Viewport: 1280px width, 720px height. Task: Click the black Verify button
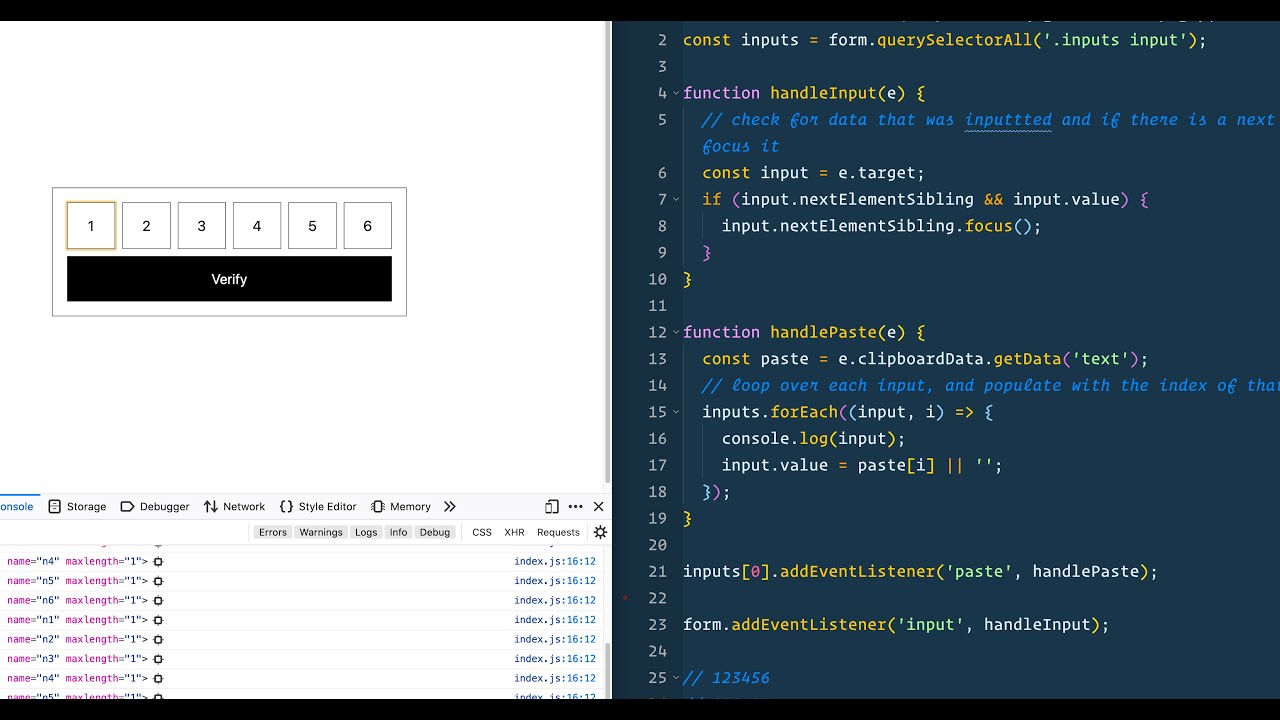[x=229, y=279]
